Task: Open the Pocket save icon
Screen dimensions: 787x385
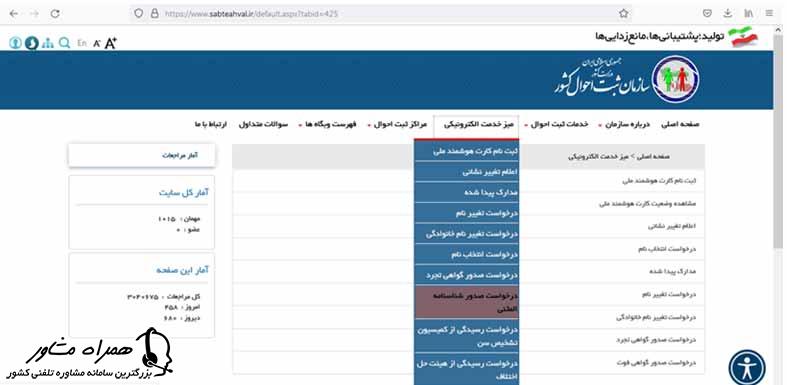Action: point(707,14)
